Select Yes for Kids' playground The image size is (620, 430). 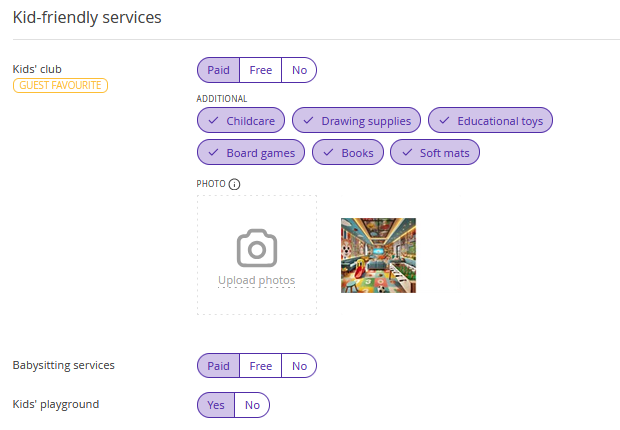pyautogui.click(x=216, y=405)
